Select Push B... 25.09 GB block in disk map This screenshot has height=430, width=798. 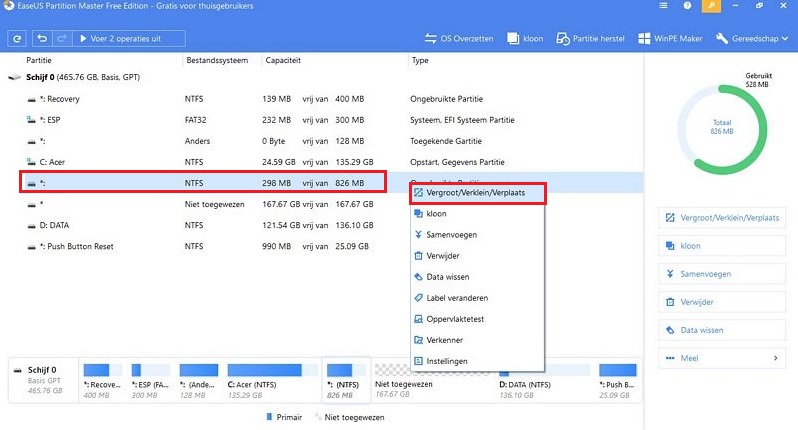(617, 381)
